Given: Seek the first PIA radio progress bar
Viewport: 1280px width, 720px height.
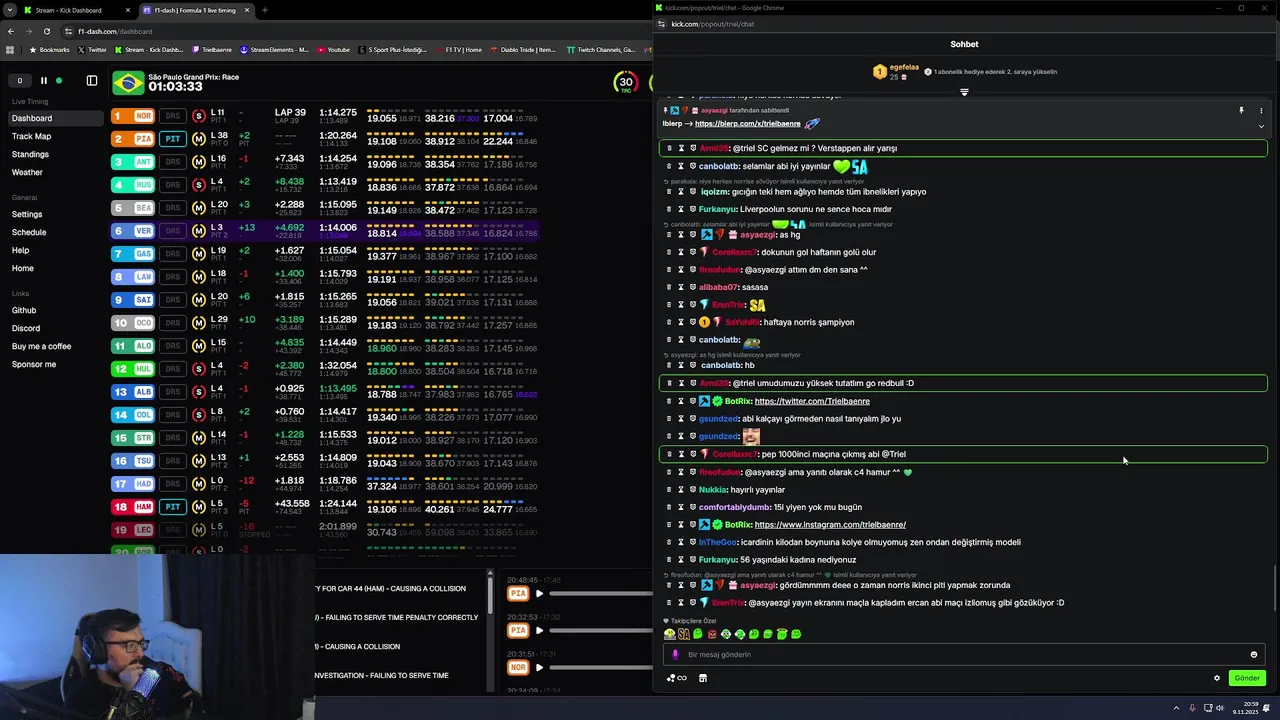Looking at the screenshot, I should [x=600, y=594].
